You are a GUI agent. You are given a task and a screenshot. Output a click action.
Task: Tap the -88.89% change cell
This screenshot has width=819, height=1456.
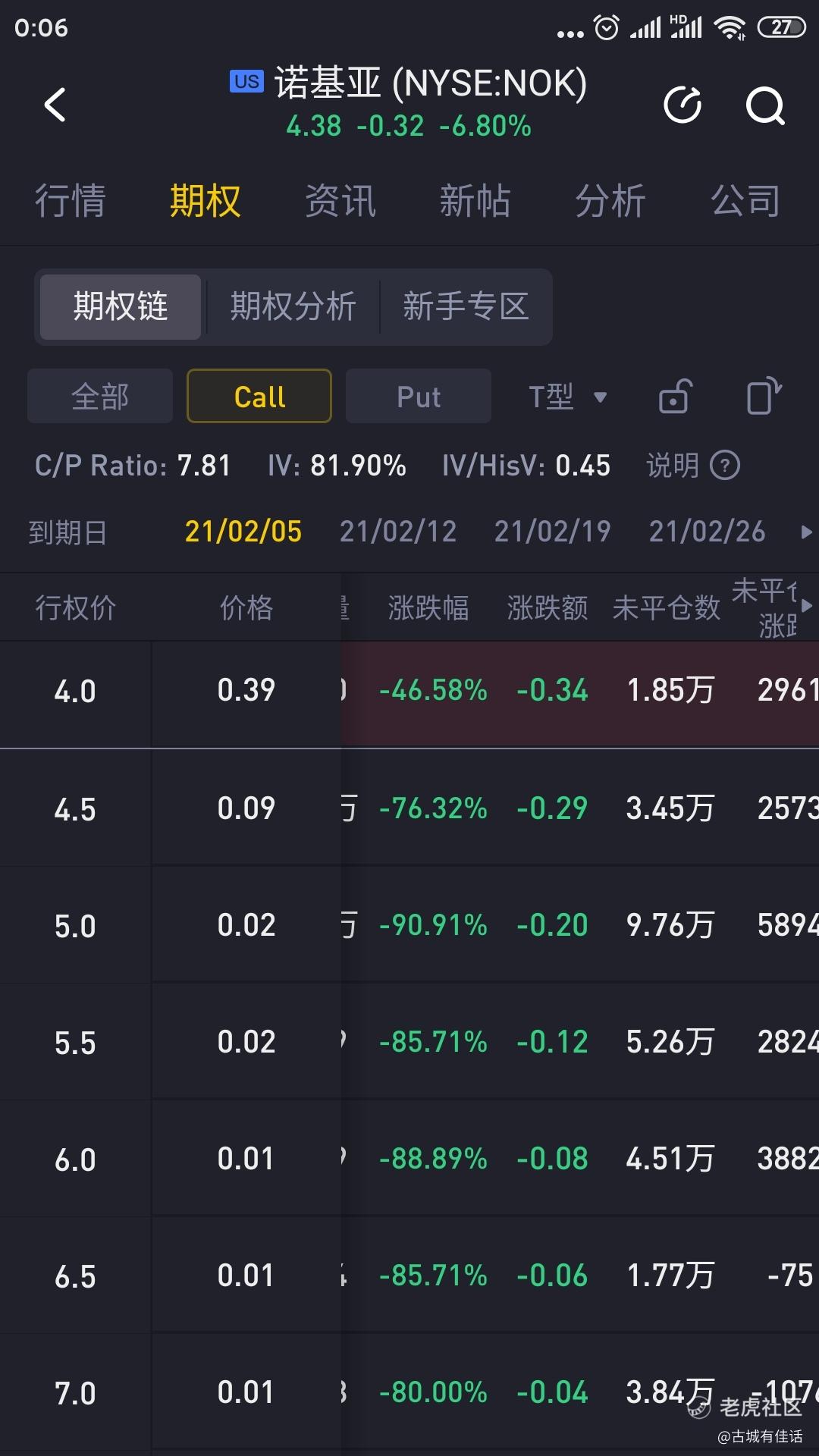click(433, 1159)
